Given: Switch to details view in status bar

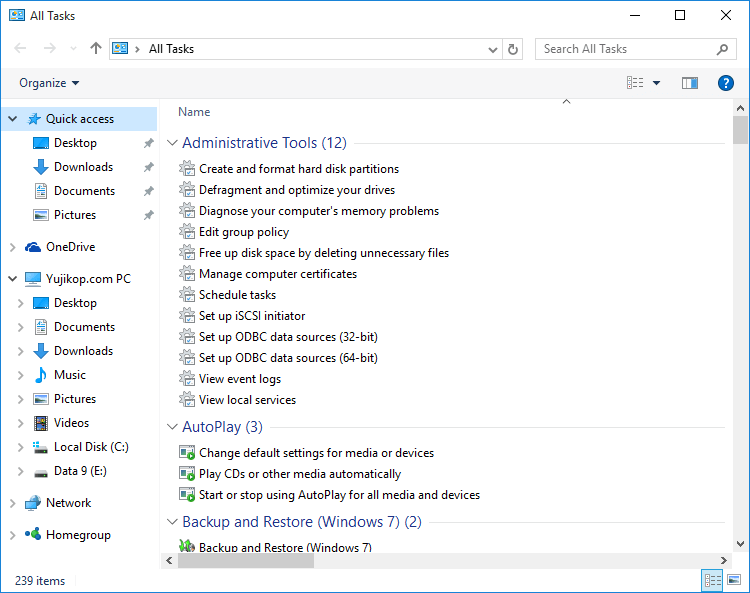Looking at the screenshot, I should tap(712, 581).
